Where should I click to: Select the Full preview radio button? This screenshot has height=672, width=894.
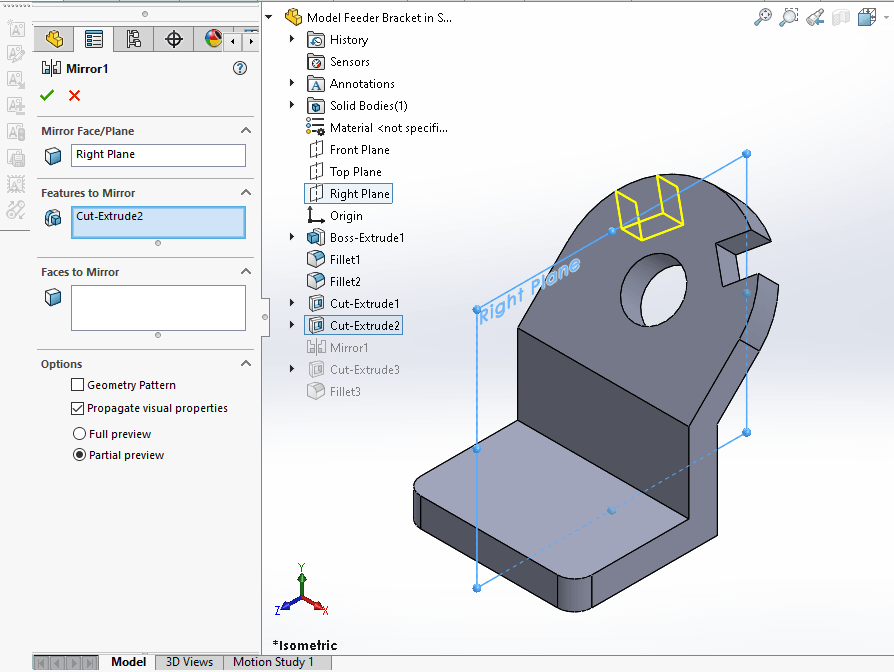click(79, 433)
